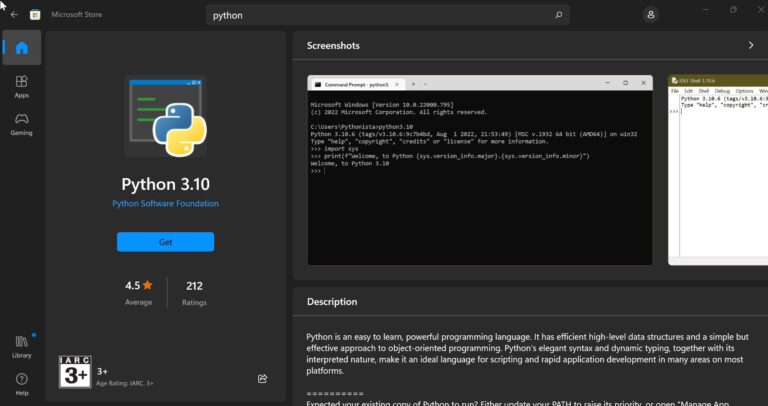Go back using the back arrow

coord(14,15)
